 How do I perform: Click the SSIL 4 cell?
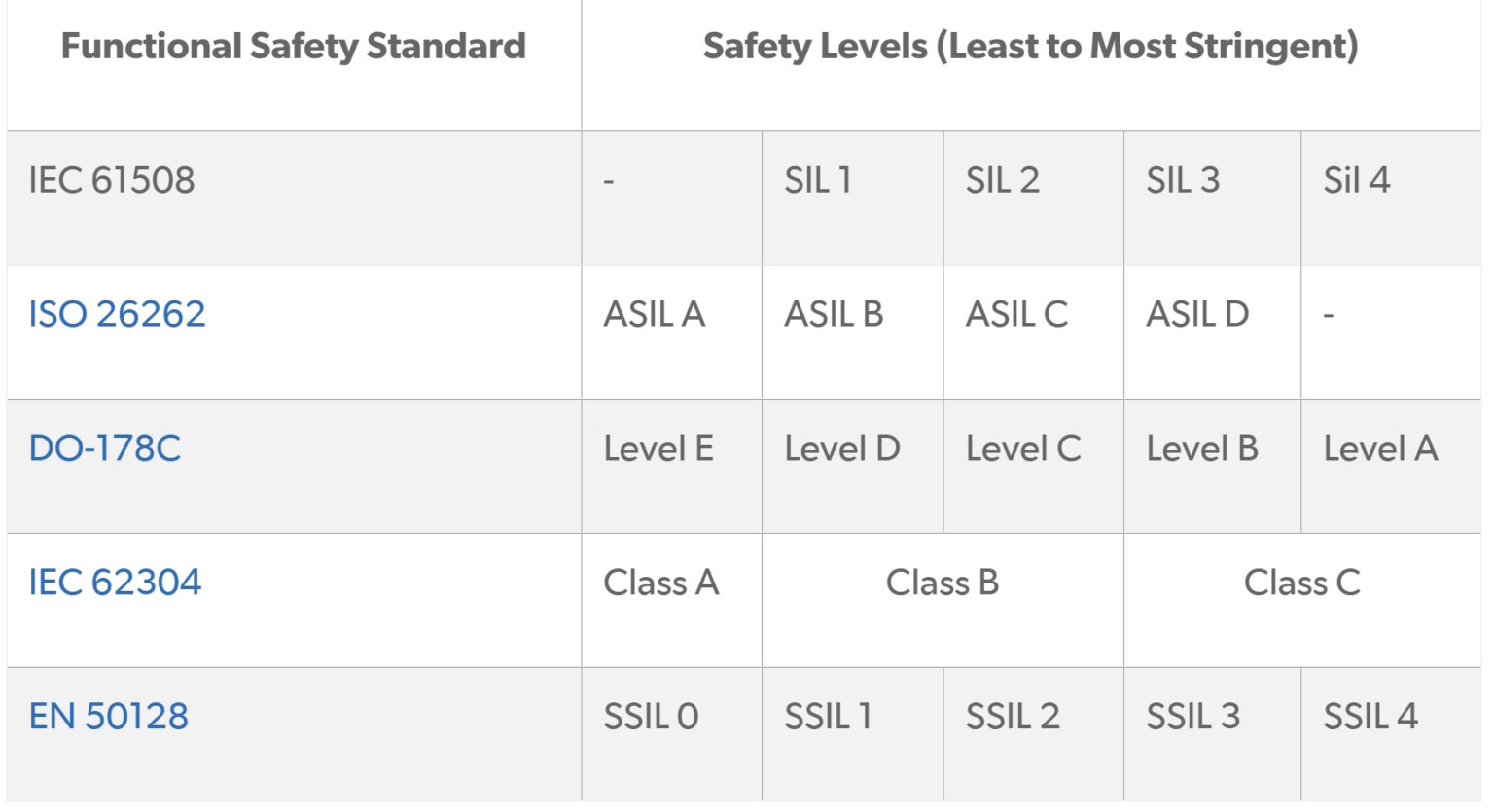tap(1370, 717)
